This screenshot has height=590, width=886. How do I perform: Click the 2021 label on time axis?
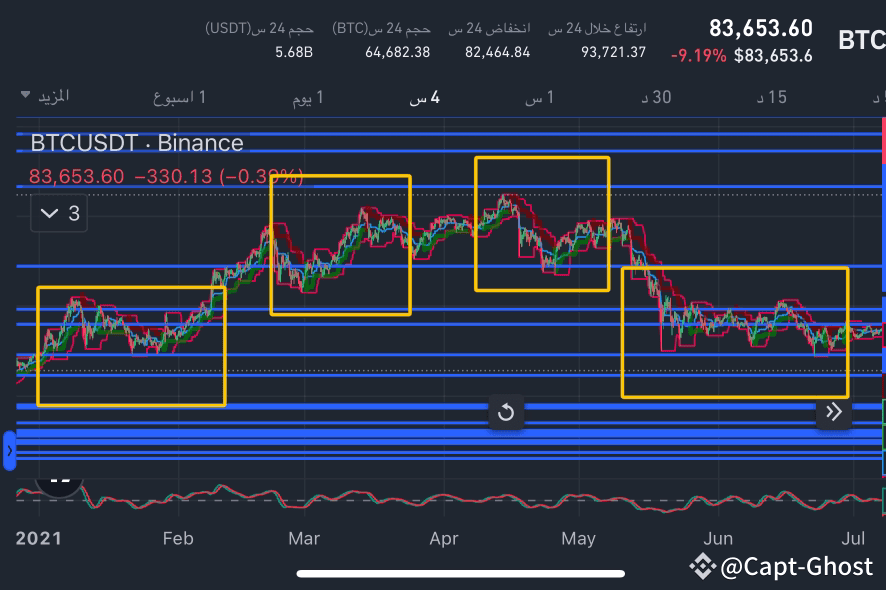[x=38, y=538]
